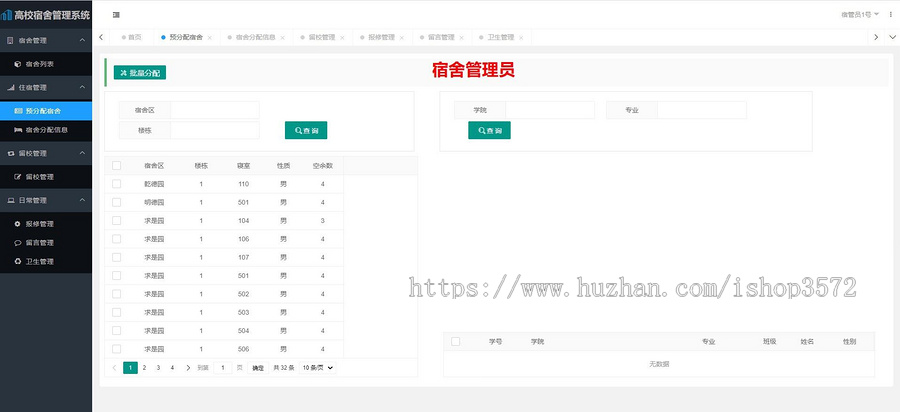This screenshot has height=412, width=900.
Task: Click the 报修管理 gear icon
Action: (18, 224)
